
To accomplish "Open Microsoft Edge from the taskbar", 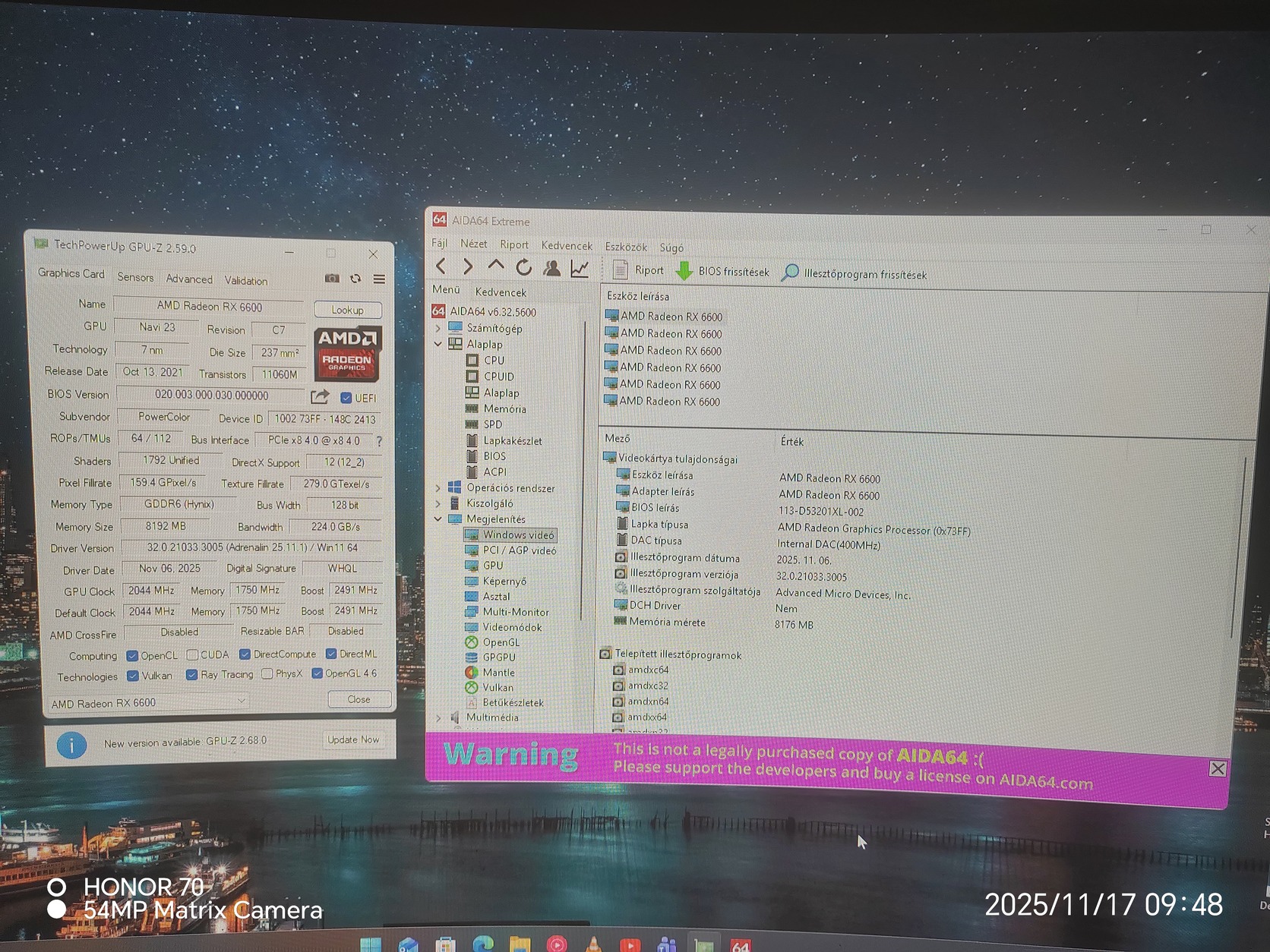I will (482, 944).
